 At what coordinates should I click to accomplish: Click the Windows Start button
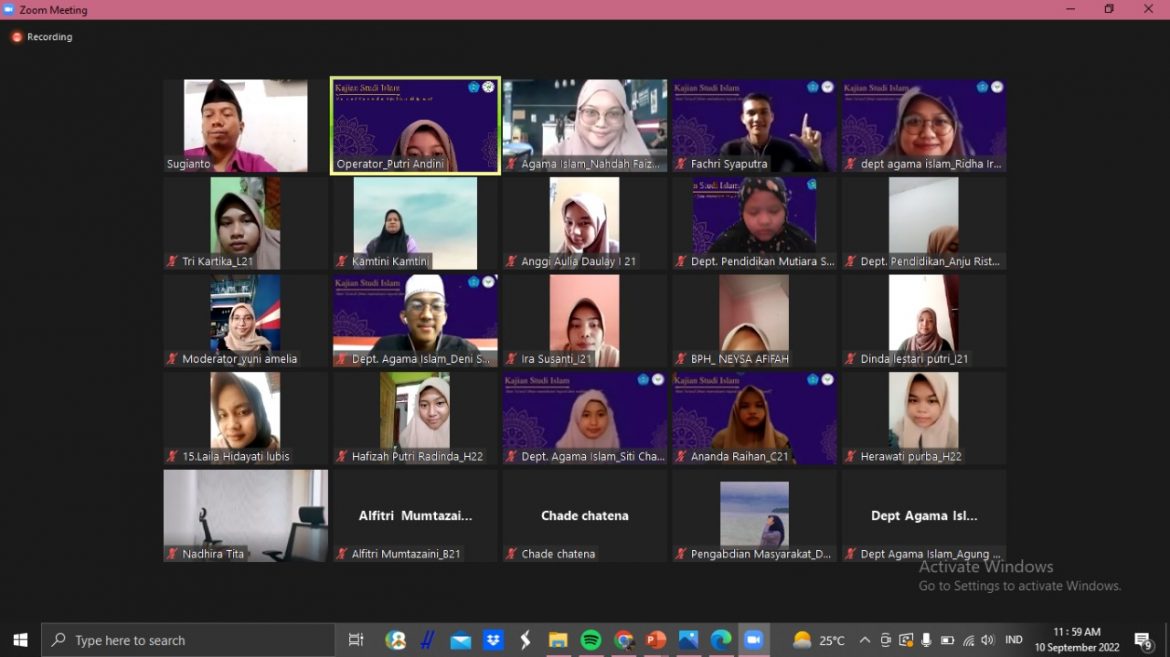20,640
